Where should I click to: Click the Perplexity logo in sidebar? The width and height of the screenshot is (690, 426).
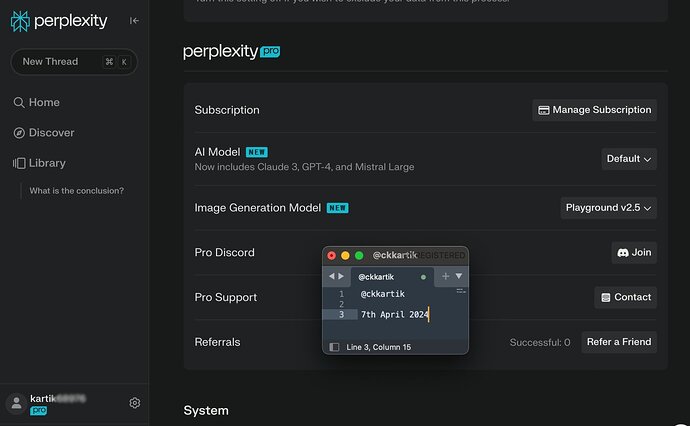click(x=59, y=21)
